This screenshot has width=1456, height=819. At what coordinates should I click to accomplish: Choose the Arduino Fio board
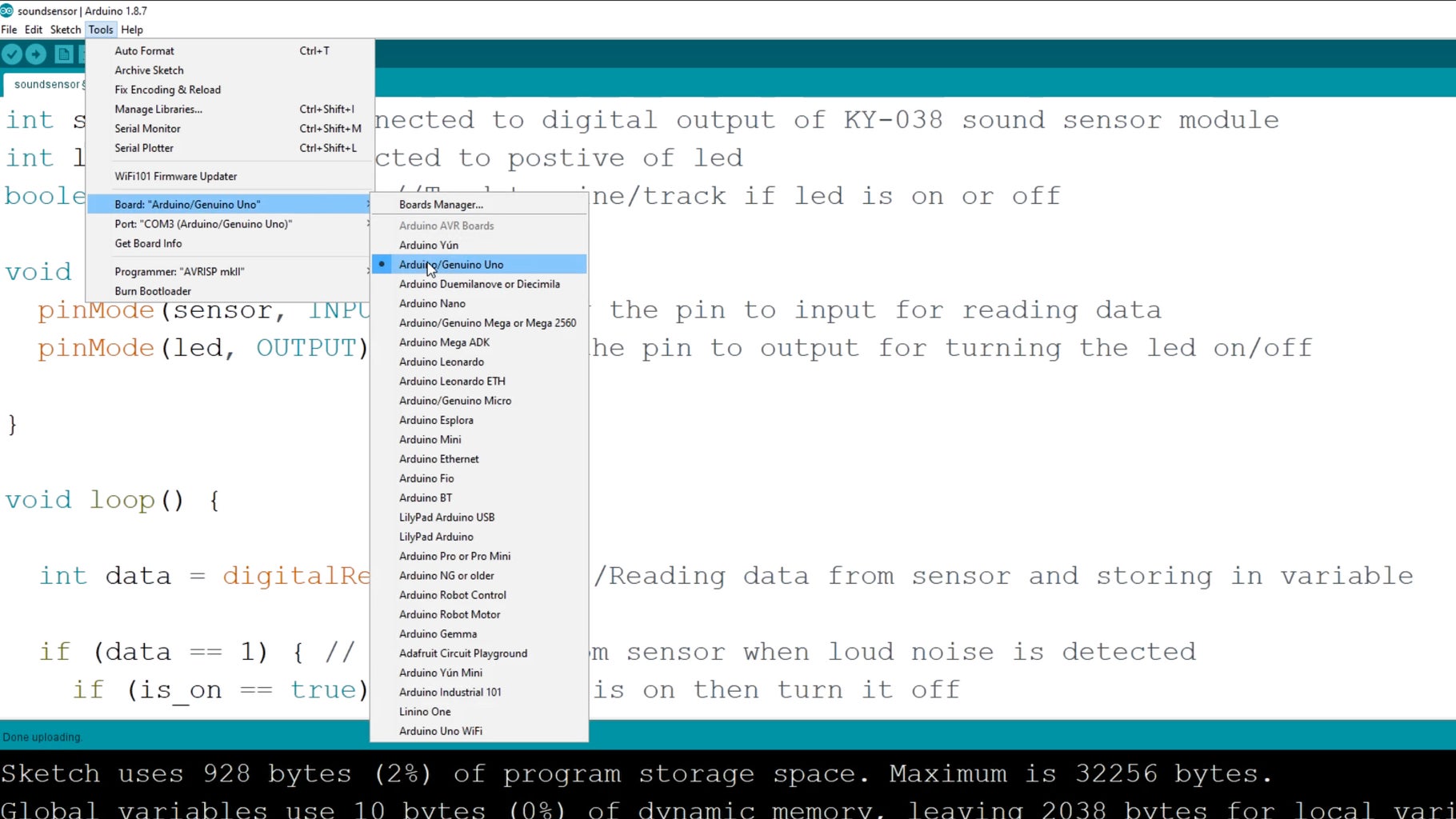pos(479,478)
